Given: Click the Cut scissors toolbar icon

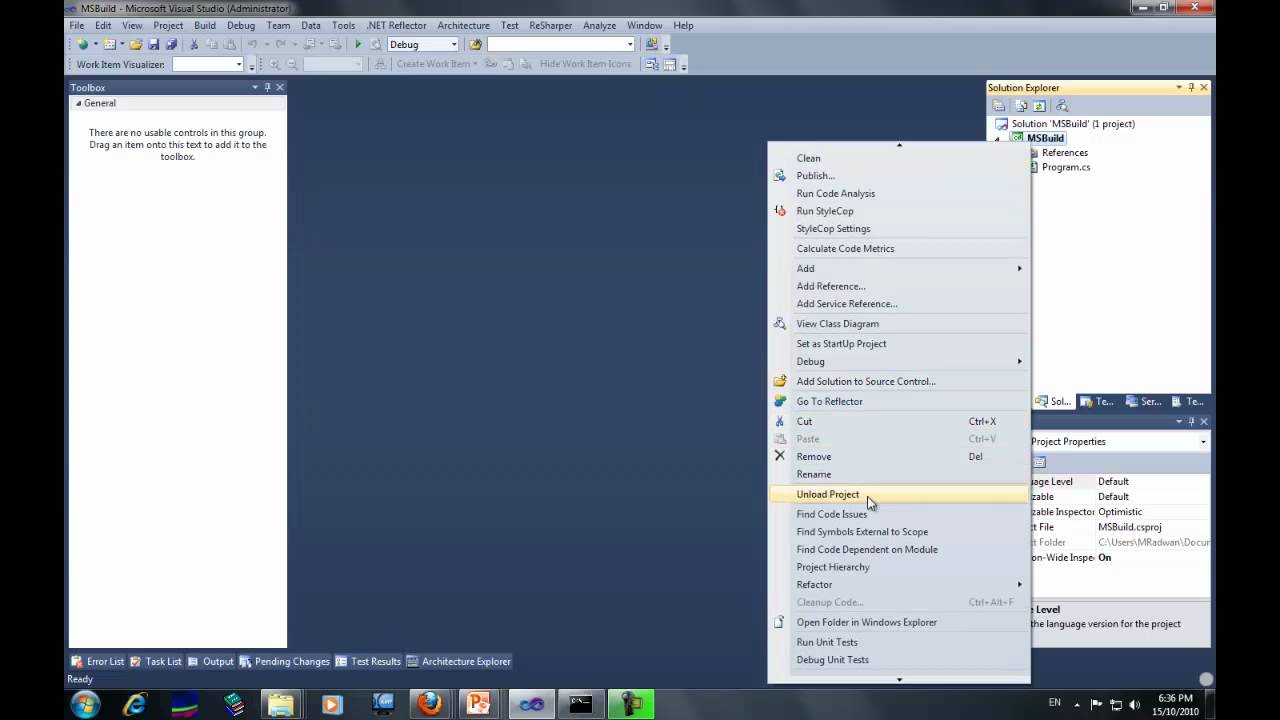Looking at the screenshot, I should coord(194,44).
